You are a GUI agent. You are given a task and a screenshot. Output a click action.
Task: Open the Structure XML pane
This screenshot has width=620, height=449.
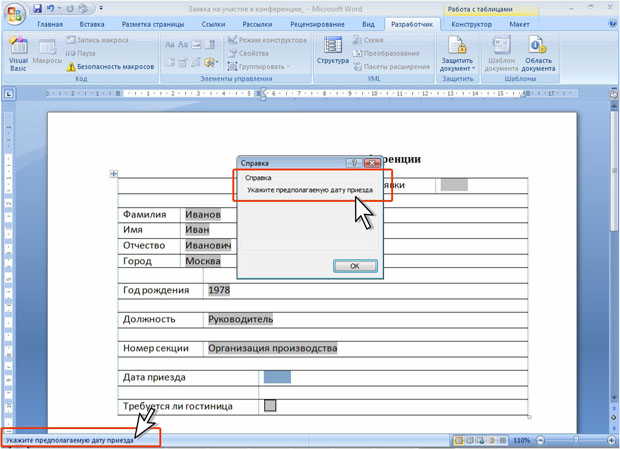333,50
